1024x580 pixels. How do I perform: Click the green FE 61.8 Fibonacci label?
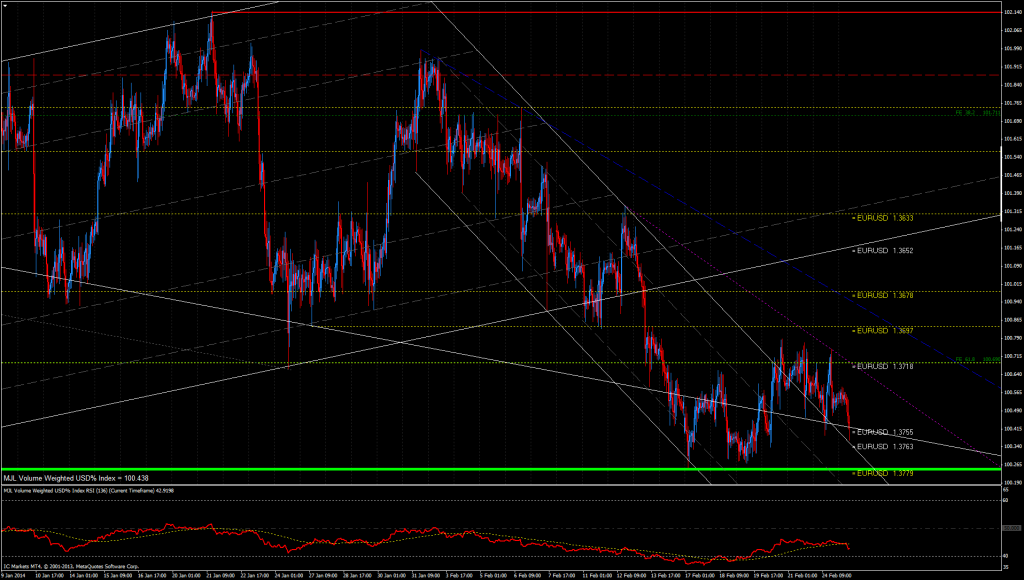click(978, 359)
